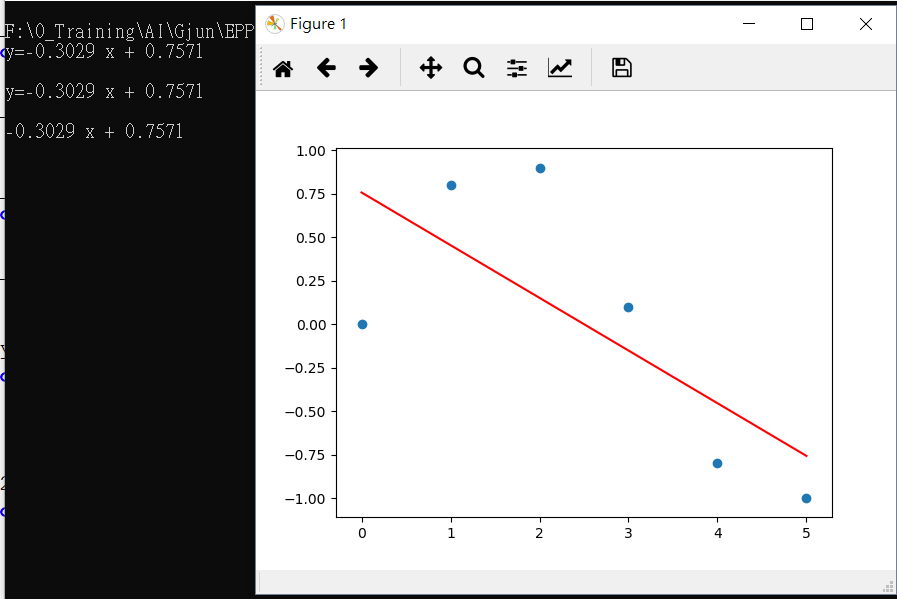This screenshot has height=599, width=897.
Task: Reset plot to original view with Home icon
Action: click(x=283, y=68)
